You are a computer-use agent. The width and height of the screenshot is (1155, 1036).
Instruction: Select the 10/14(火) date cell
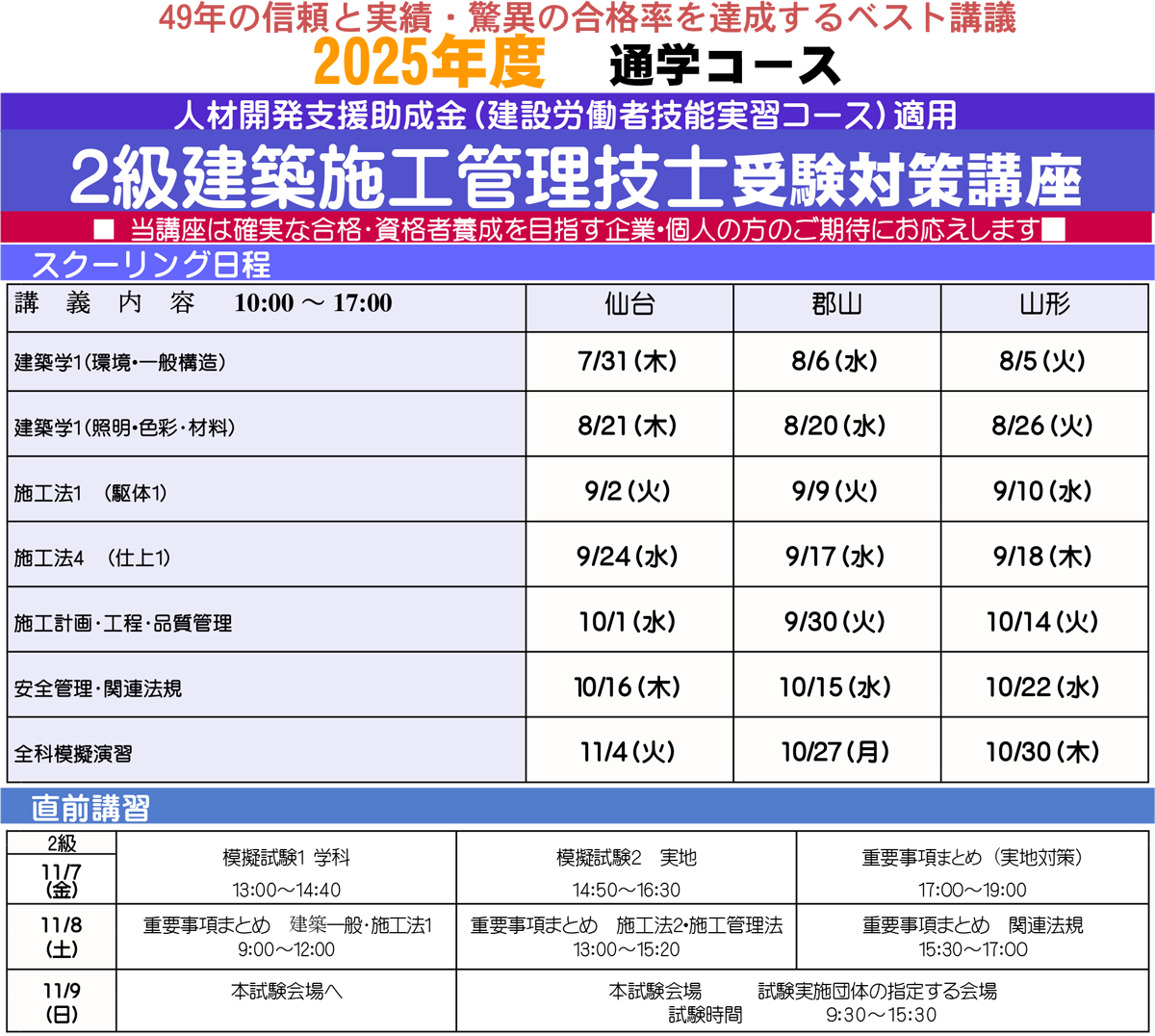pos(1044,620)
